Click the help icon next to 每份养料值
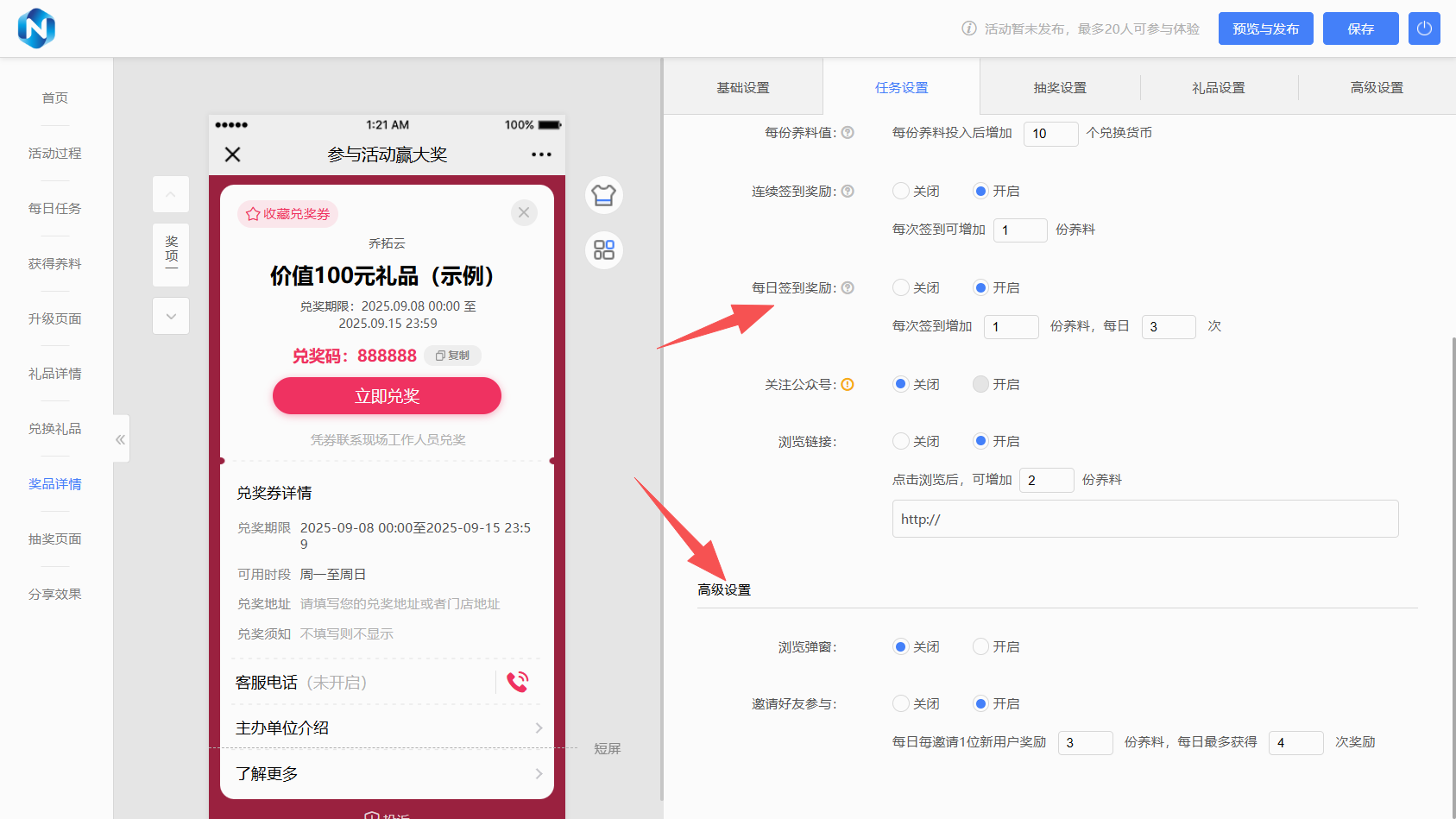The image size is (1456, 819). (x=848, y=133)
